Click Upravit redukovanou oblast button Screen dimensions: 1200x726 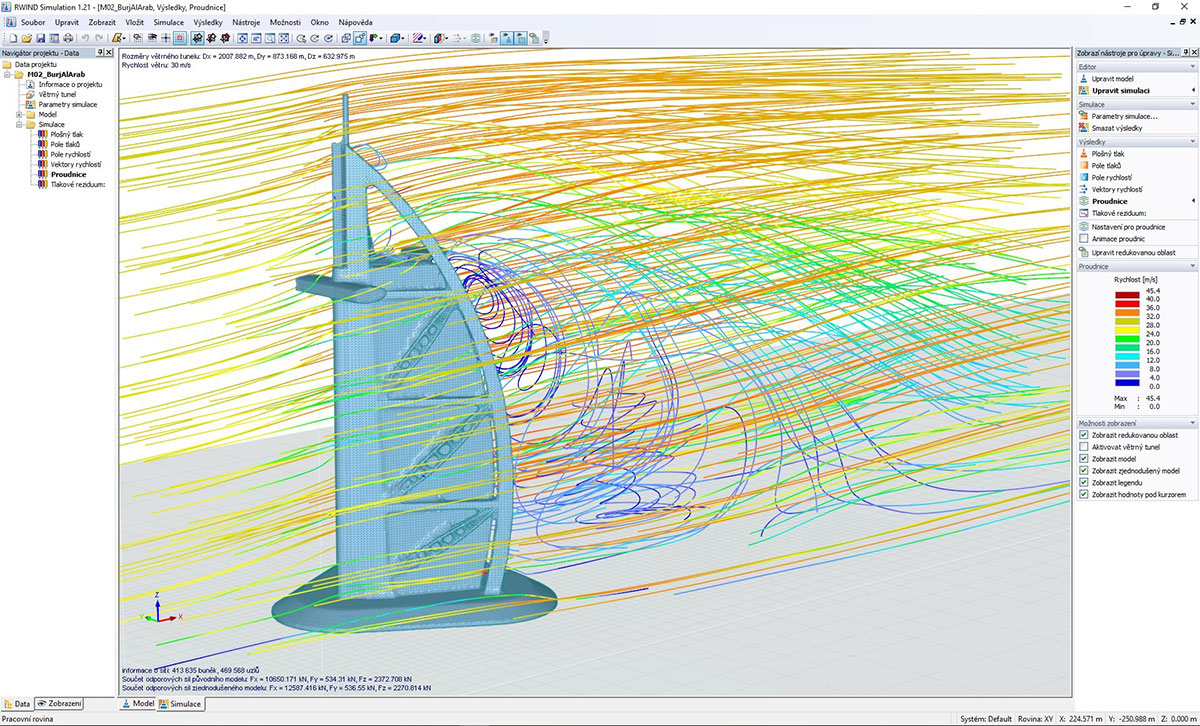(x=1133, y=253)
